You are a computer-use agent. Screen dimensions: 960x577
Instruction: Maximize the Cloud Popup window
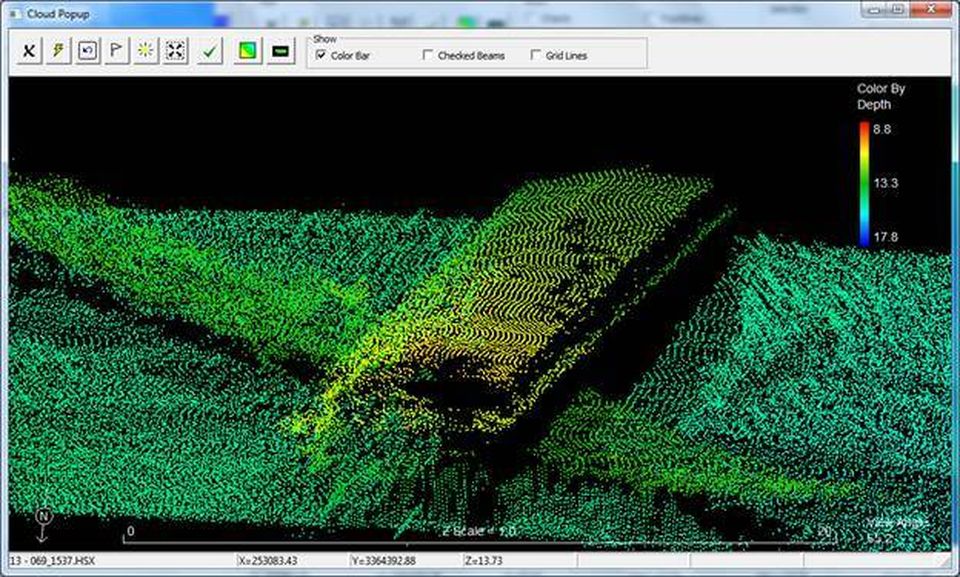897,9
